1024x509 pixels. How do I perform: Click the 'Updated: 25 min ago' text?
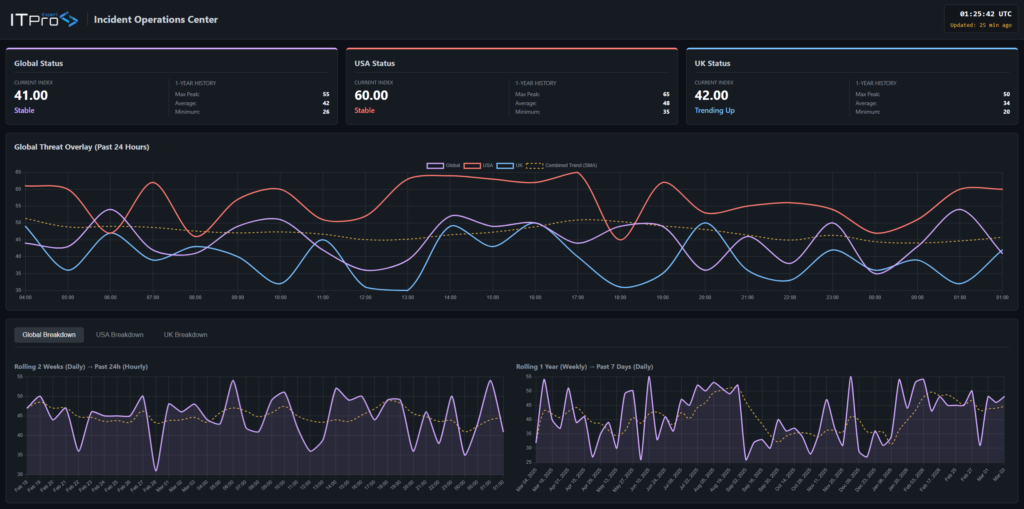tap(981, 25)
